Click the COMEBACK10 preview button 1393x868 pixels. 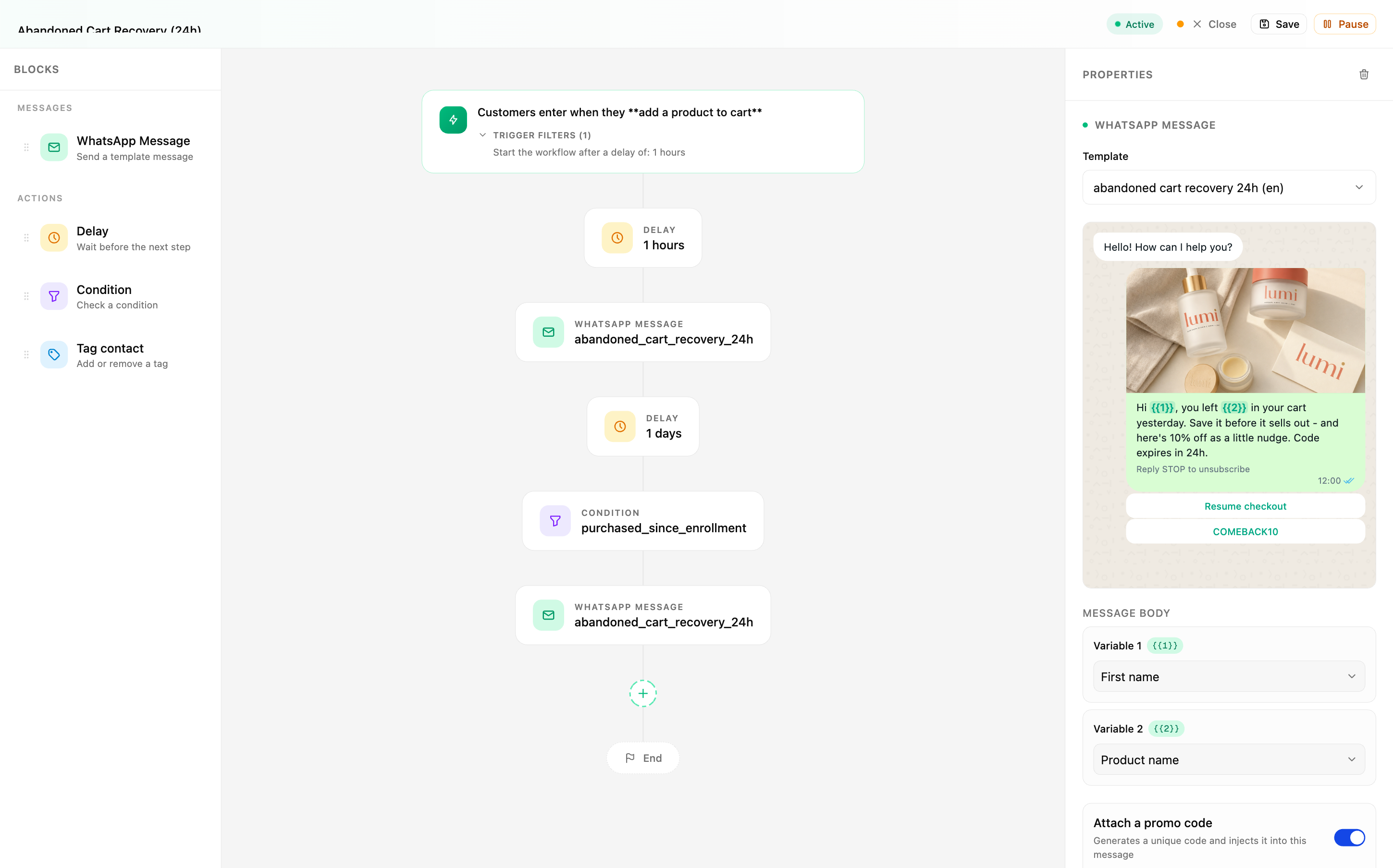(1245, 532)
